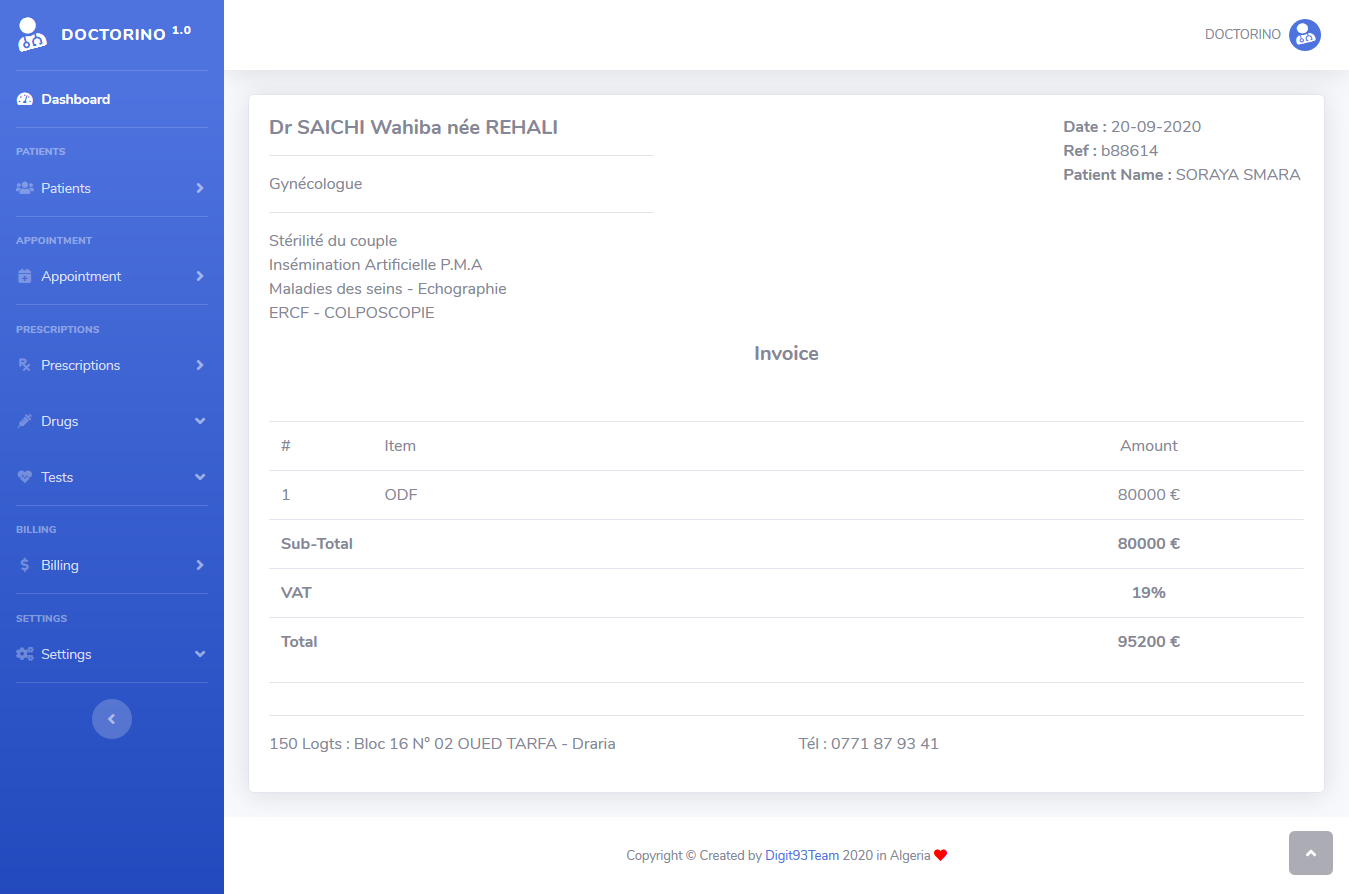Screen dimensions: 1349x894
Task: Click the Settings gears icon
Action: (x=25, y=654)
